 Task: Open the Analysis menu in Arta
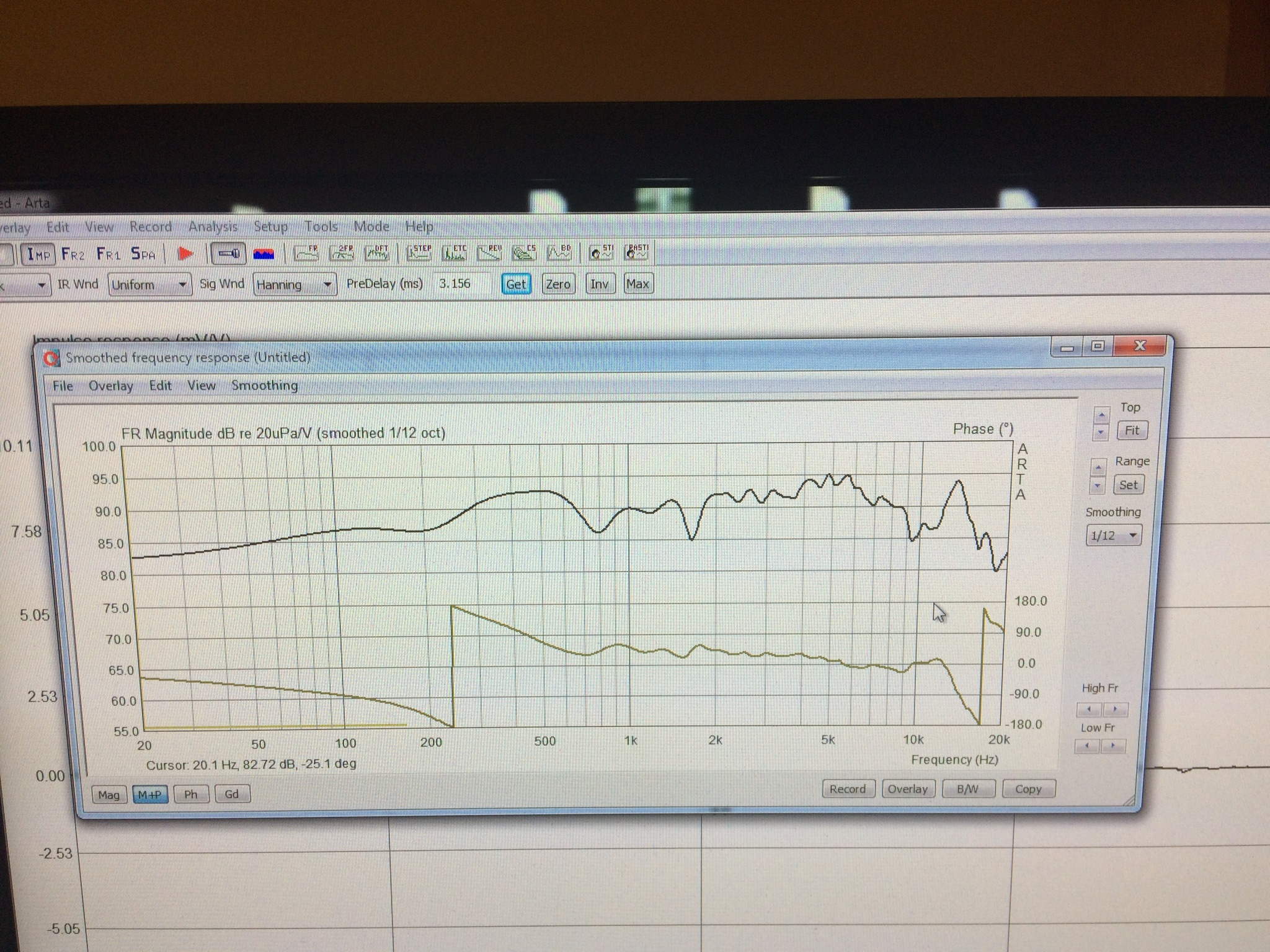click(x=213, y=227)
